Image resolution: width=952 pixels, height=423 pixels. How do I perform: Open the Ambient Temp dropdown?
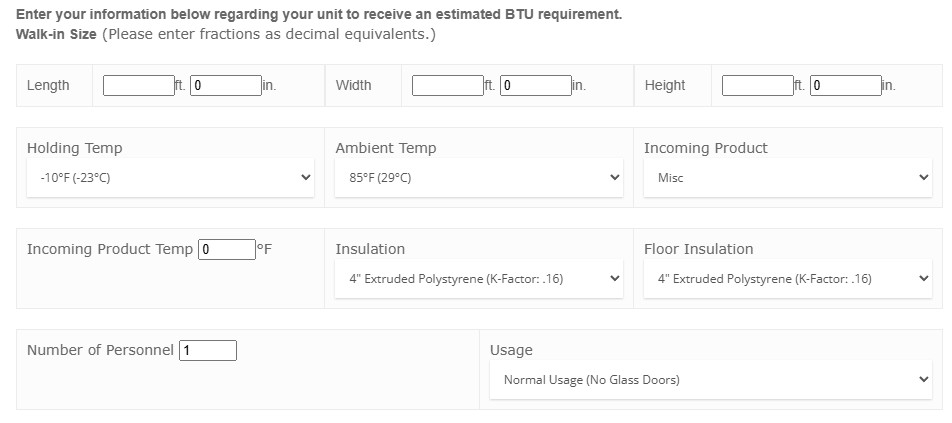[479, 178]
